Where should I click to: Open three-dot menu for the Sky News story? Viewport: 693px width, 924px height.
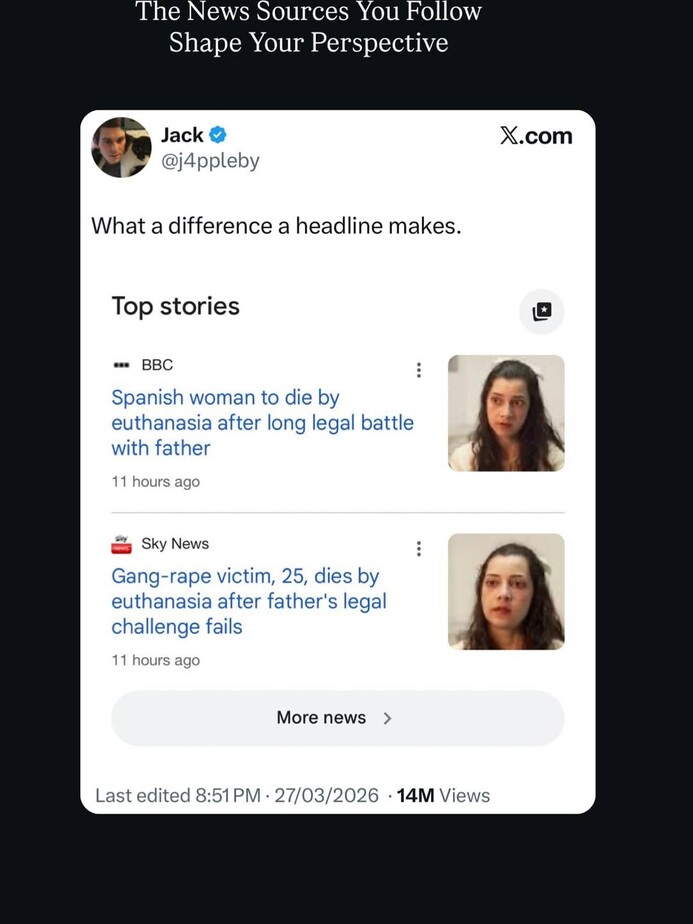click(418, 548)
